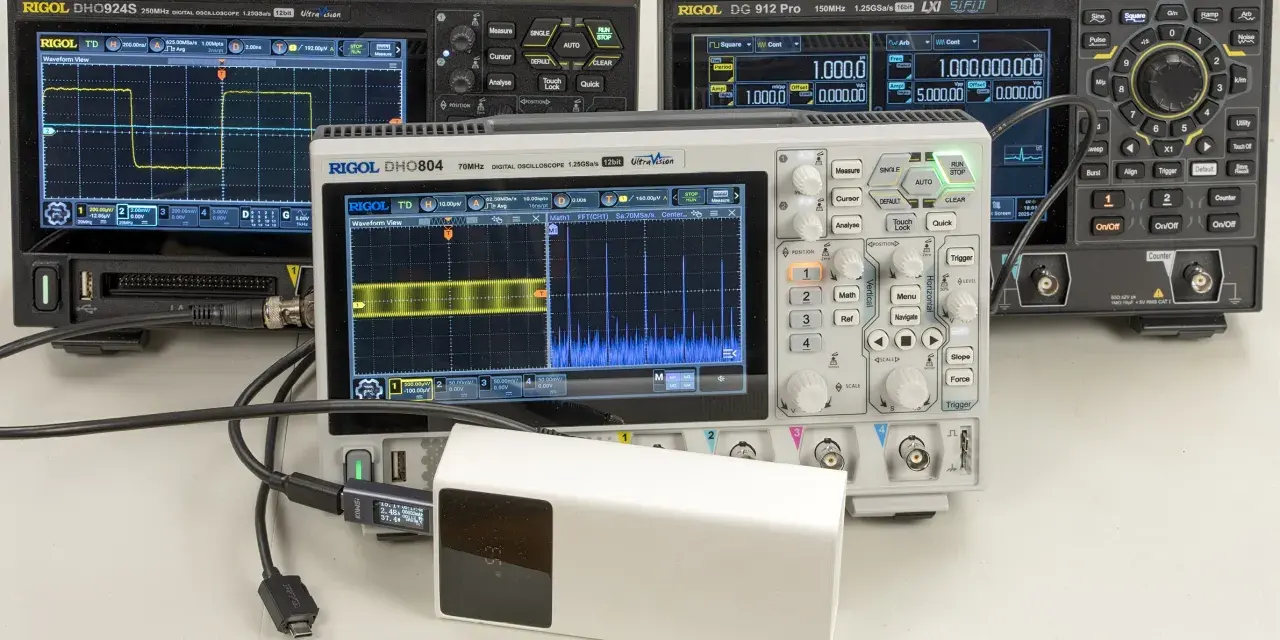The height and width of the screenshot is (640, 1280).
Task: Open the Arb waveform dropdown on DG912 Pro screen
Action: pyautogui.click(x=909, y=42)
